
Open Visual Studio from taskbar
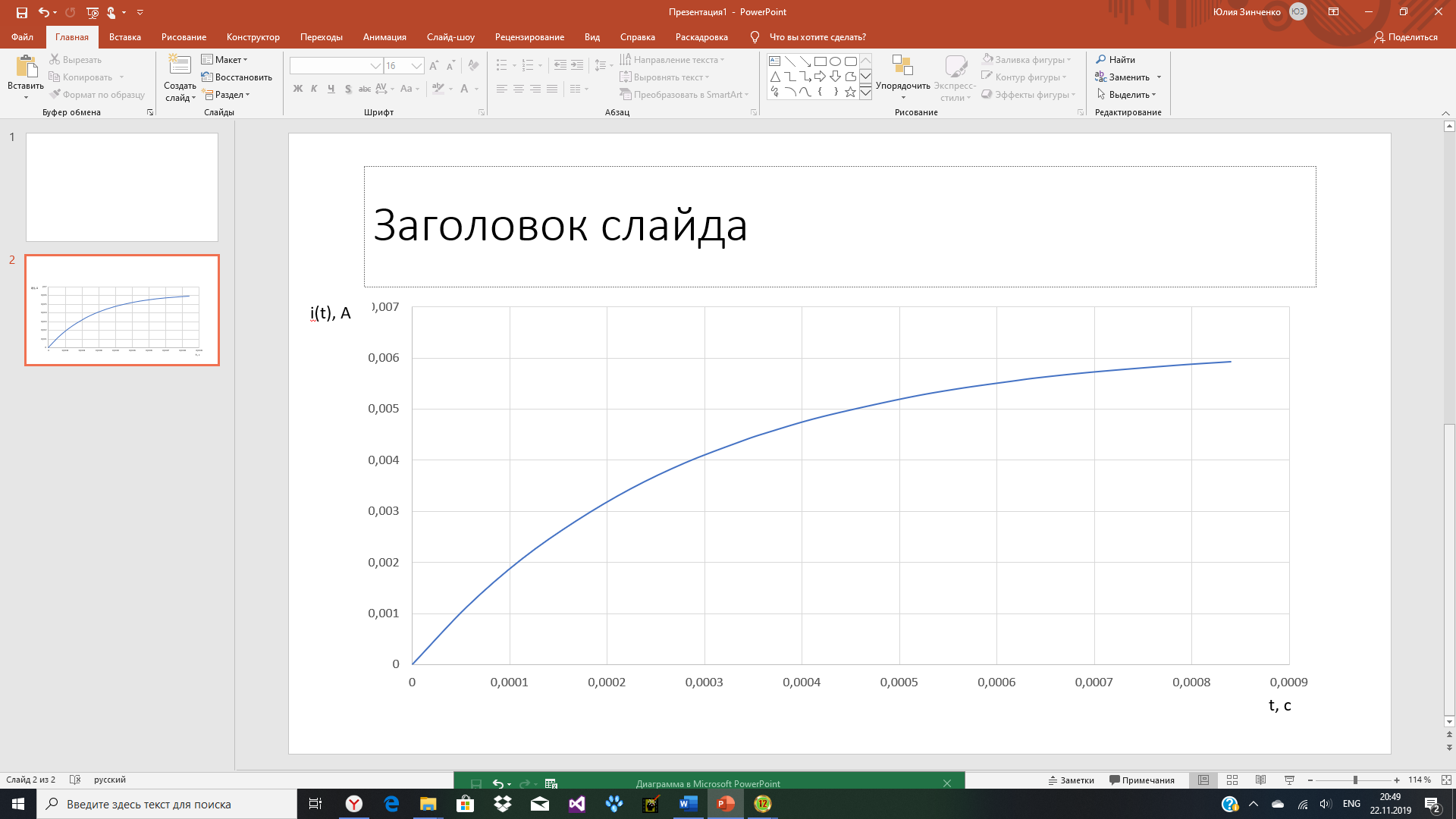(577, 804)
